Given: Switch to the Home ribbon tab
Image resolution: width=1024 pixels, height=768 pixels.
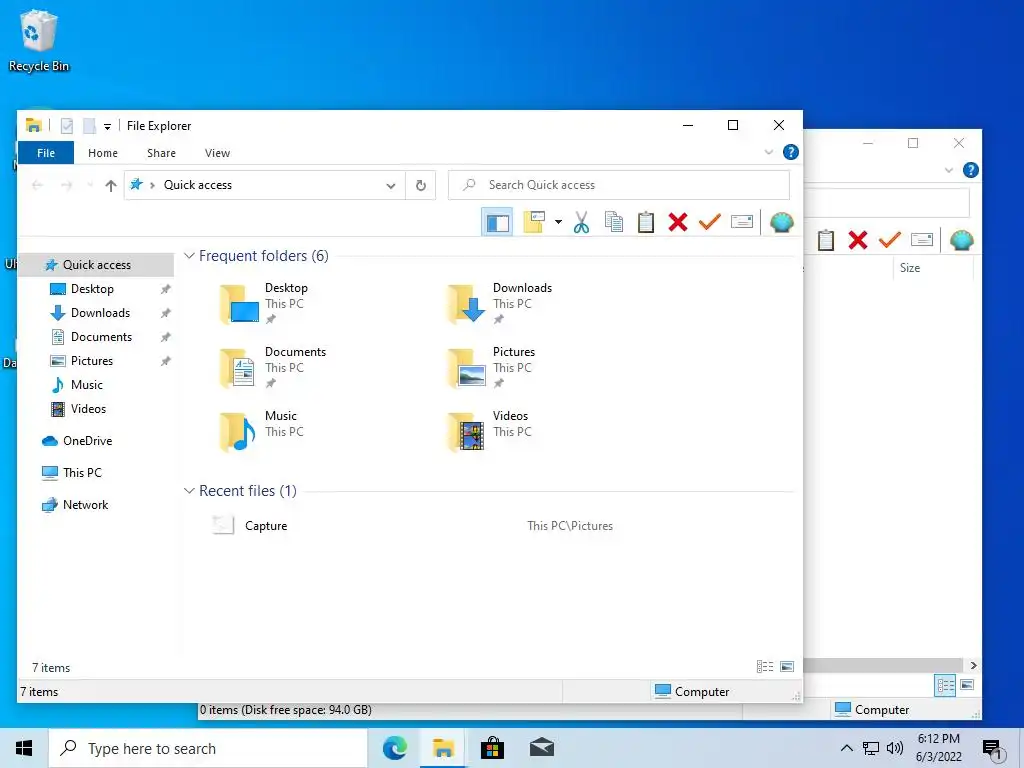Looking at the screenshot, I should tap(103, 153).
